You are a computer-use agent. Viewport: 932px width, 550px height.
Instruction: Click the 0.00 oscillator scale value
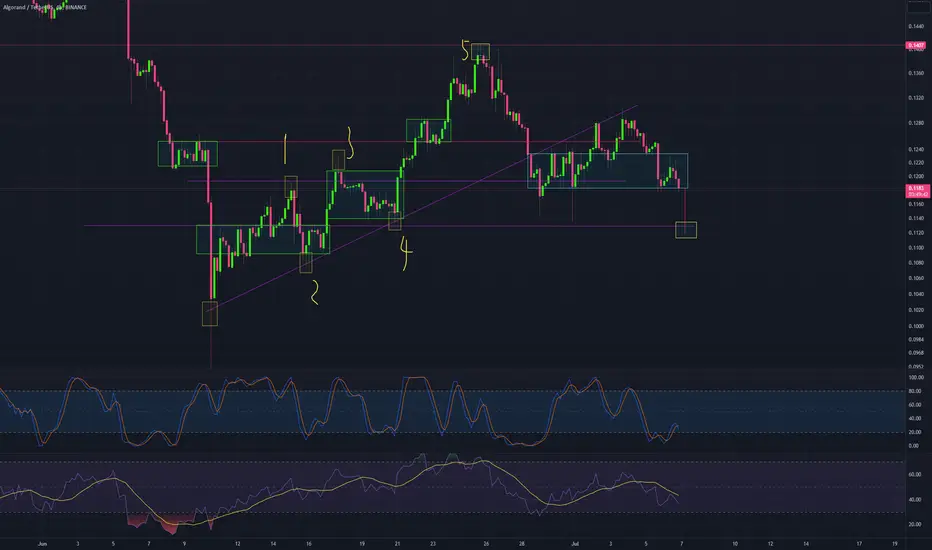914,445
